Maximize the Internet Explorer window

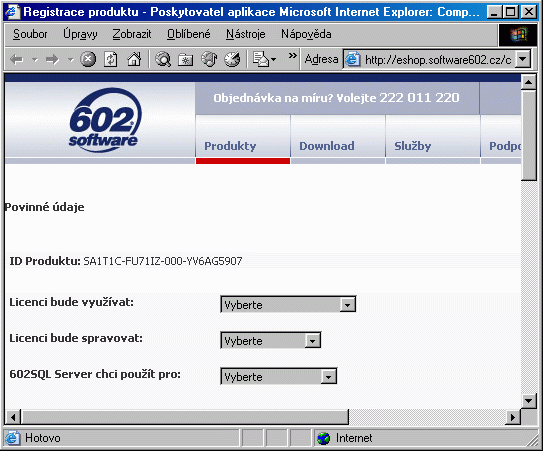(x=510, y=12)
